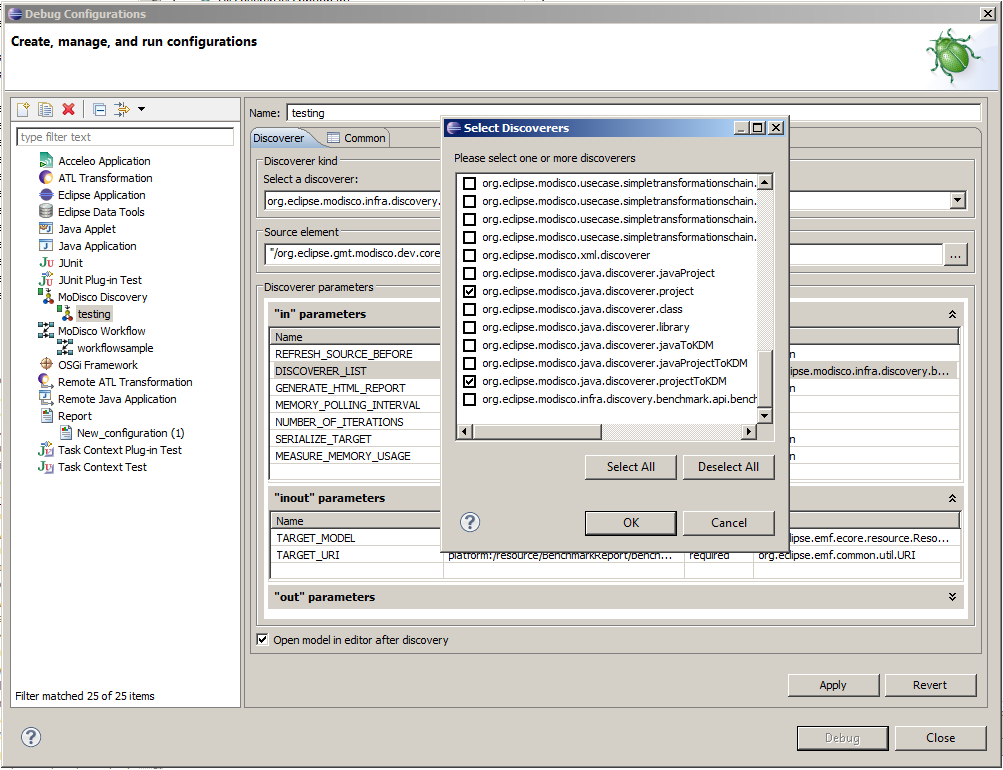Viewport: 1003px width, 770px height.
Task: Click discoverer list scroll left arrow
Action: click(x=466, y=432)
